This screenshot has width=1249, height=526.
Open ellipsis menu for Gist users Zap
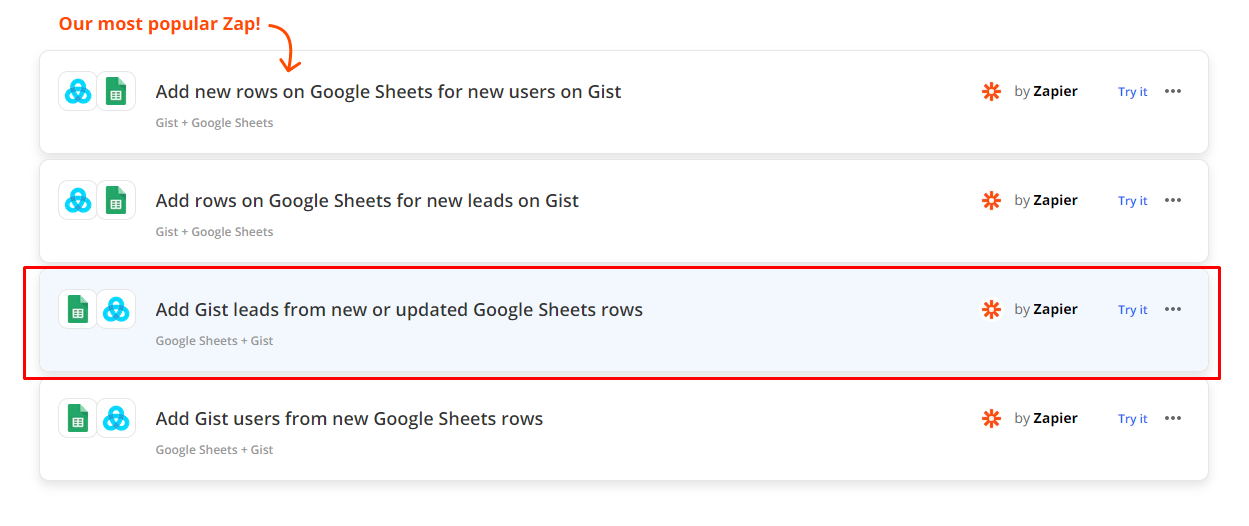(1173, 419)
